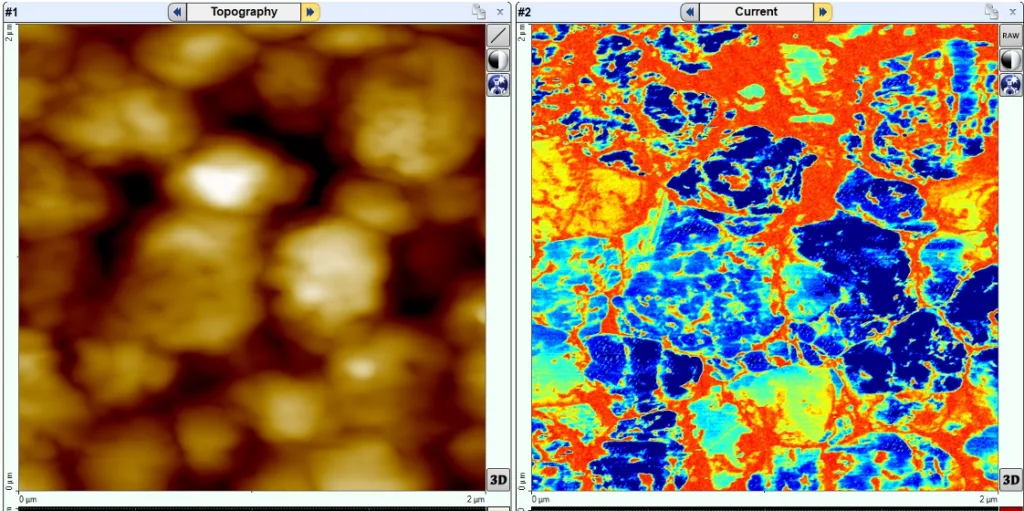Copy Topography panel image

(x=479, y=11)
